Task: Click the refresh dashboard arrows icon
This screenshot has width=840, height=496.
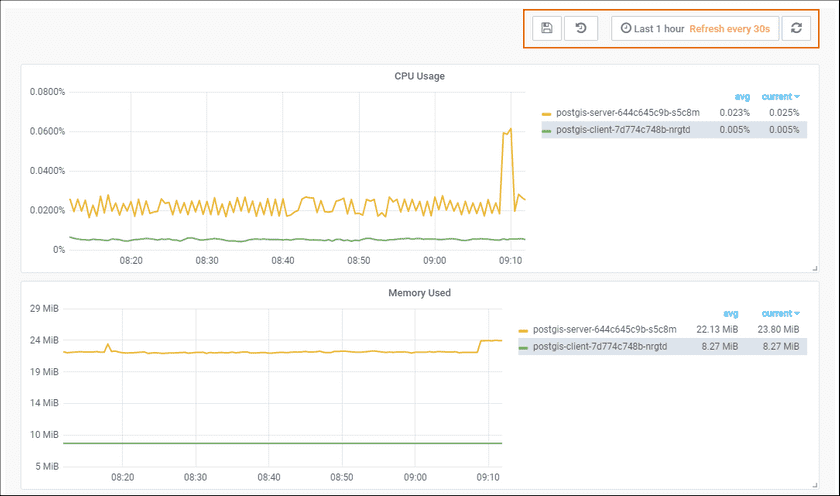Action: coord(796,28)
